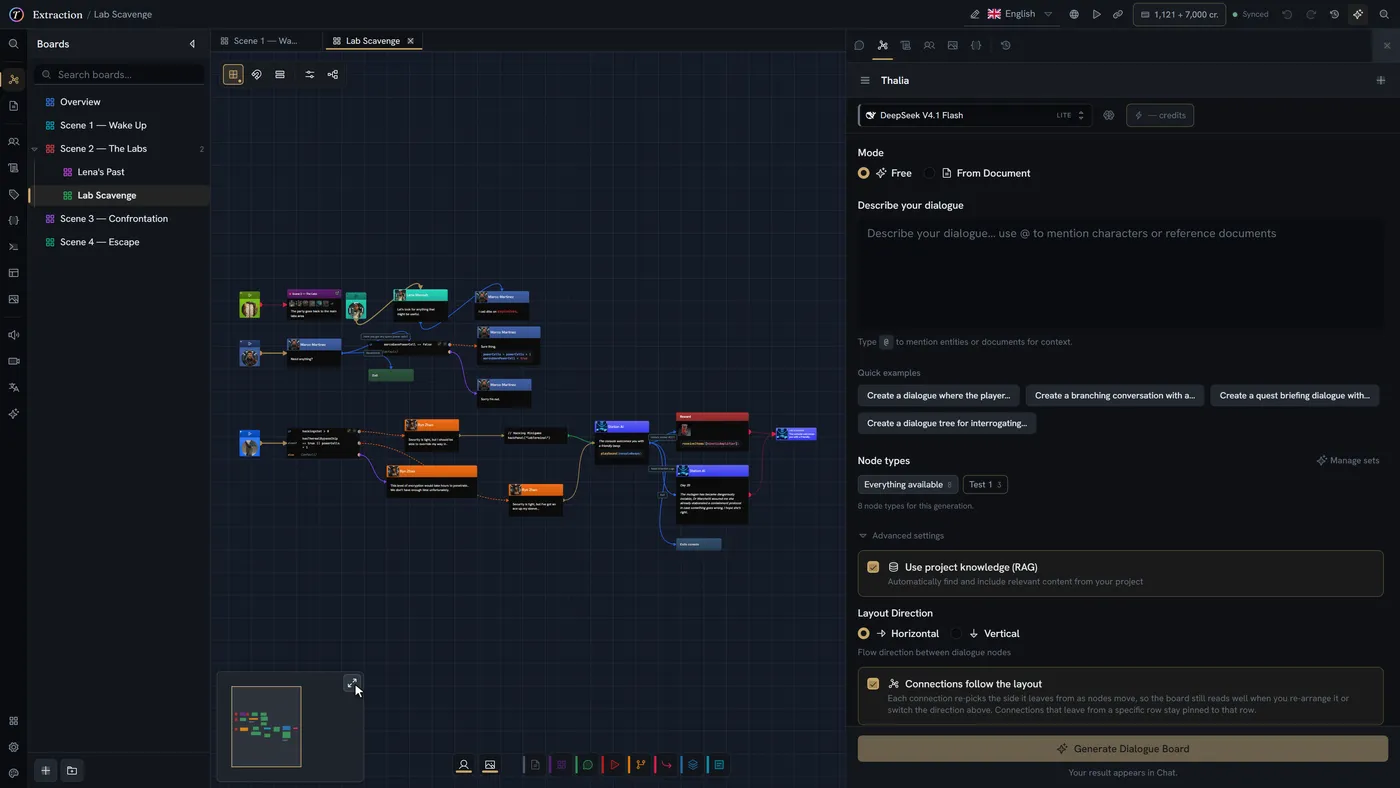1400x788 pixels.
Task: Expand the minimap with the arrows icon
Action: [x=351, y=684]
